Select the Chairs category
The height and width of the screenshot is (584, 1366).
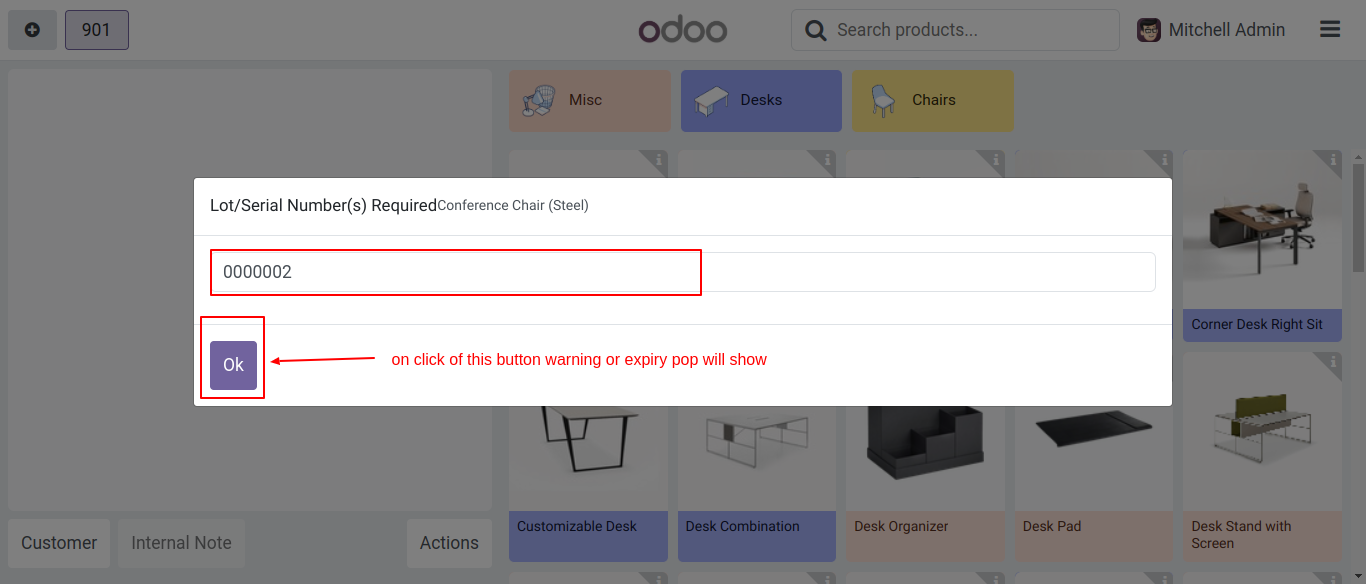pos(933,100)
